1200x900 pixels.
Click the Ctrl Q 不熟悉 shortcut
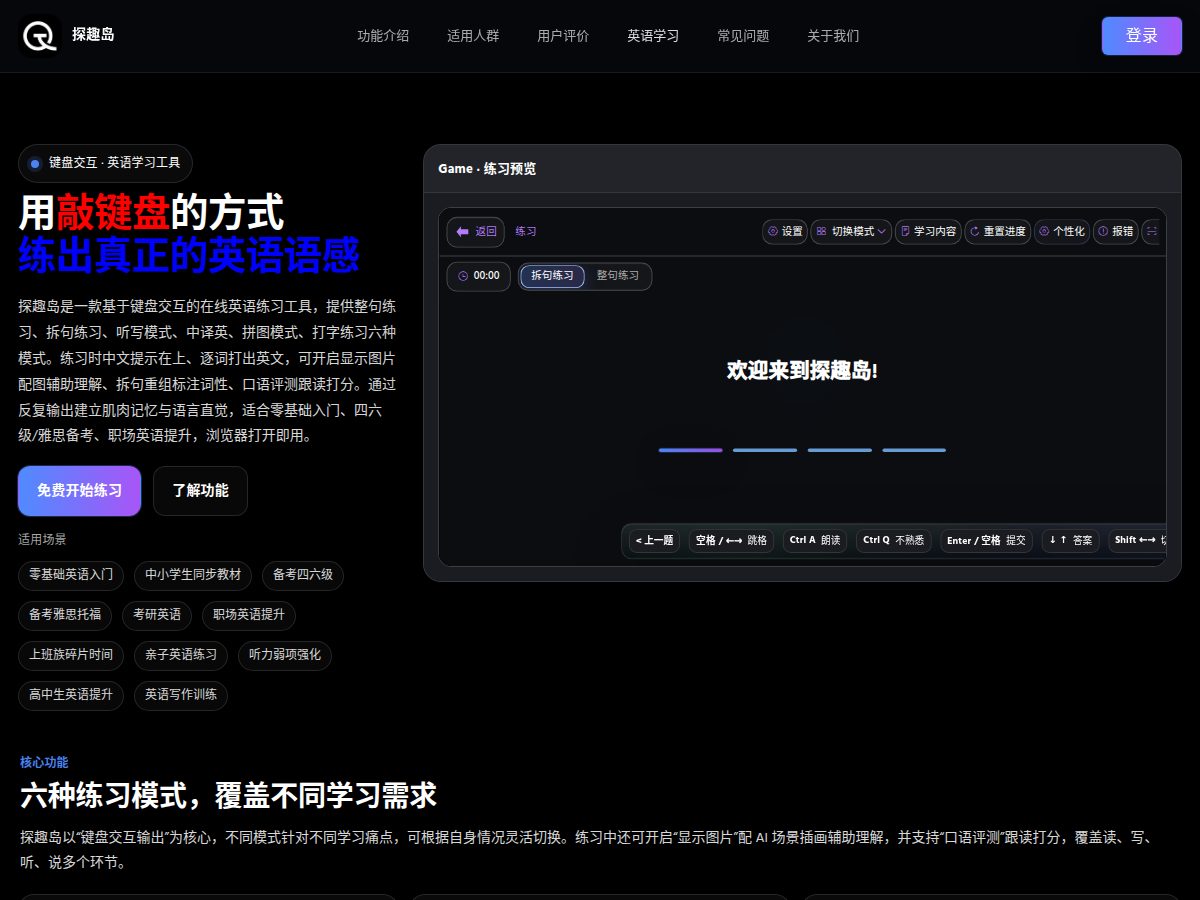[894, 540]
